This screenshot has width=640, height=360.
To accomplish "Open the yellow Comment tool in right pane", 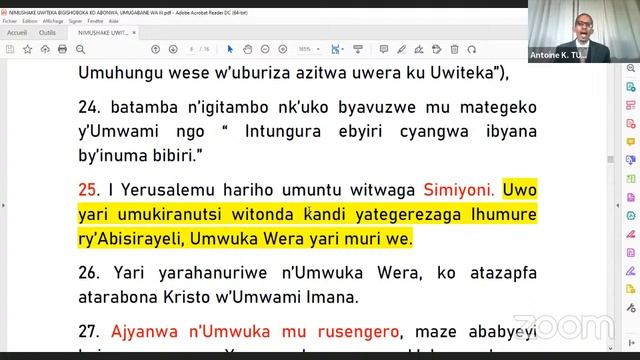I will pyautogui.click(x=631, y=142).
